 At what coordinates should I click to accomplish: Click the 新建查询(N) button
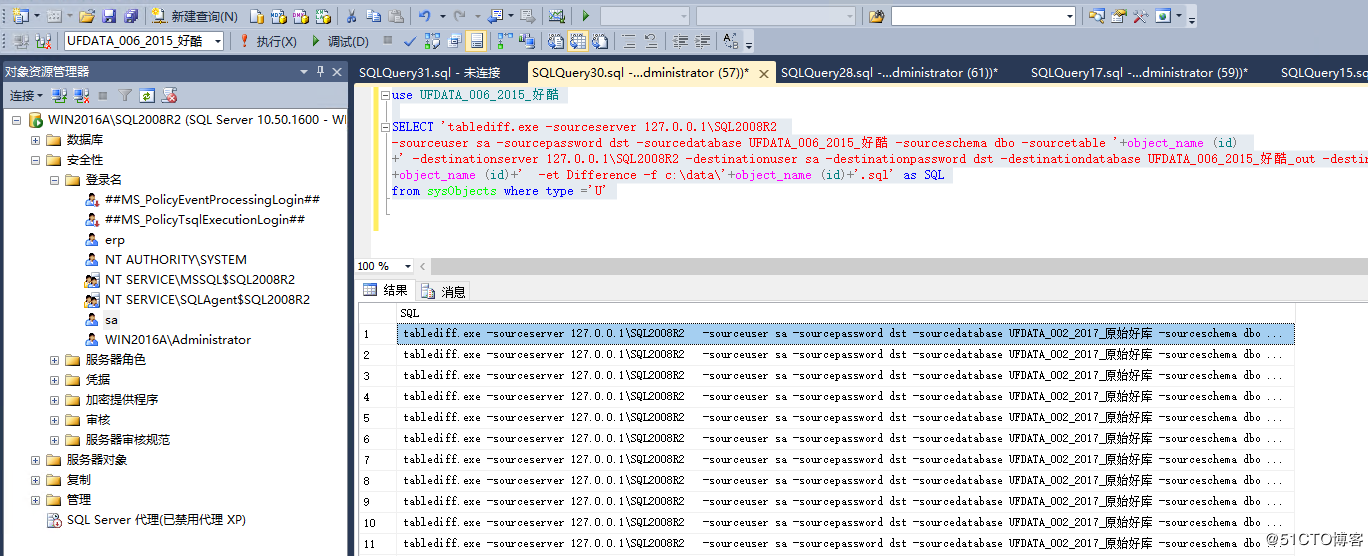(x=195, y=16)
